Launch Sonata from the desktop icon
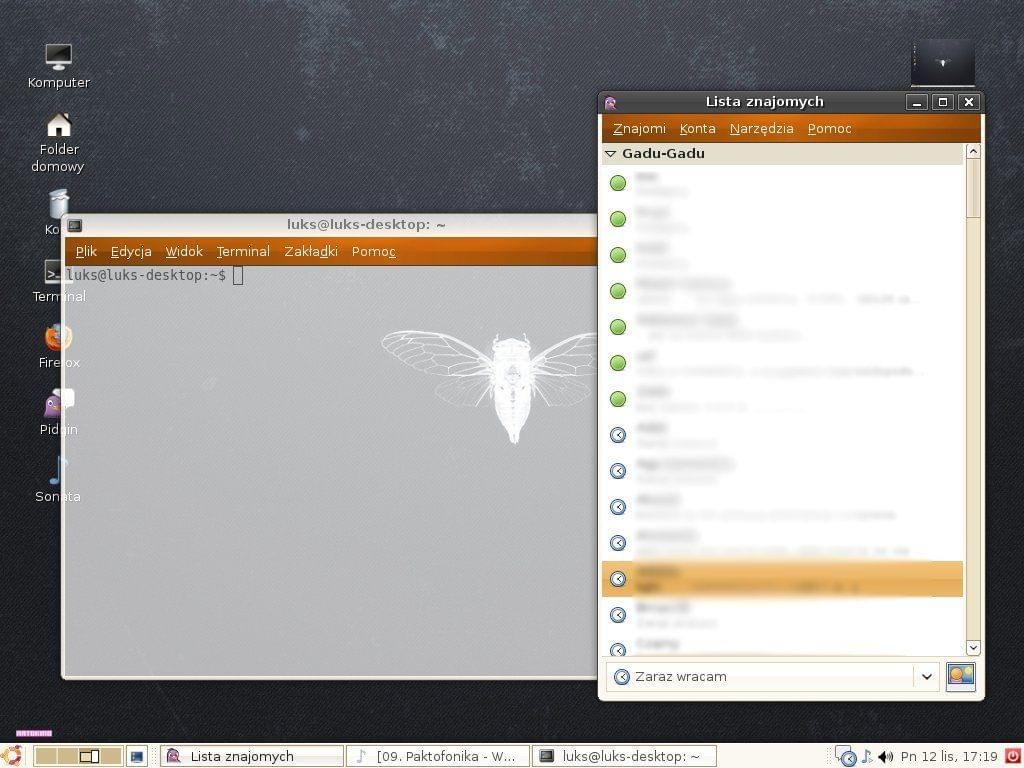1024x768 pixels. pos(58,471)
